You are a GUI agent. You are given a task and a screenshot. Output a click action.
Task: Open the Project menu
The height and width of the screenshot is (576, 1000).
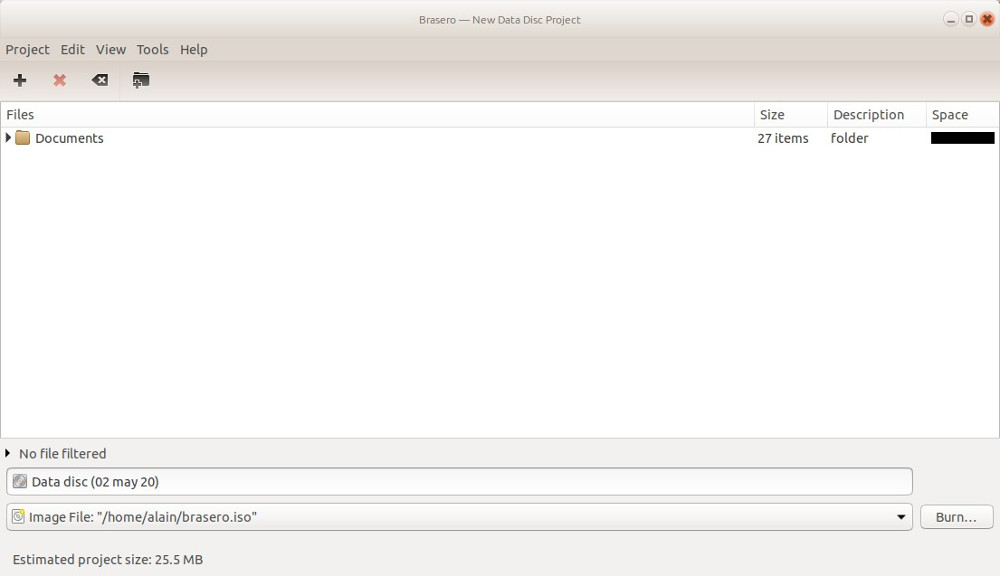click(x=27, y=50)
